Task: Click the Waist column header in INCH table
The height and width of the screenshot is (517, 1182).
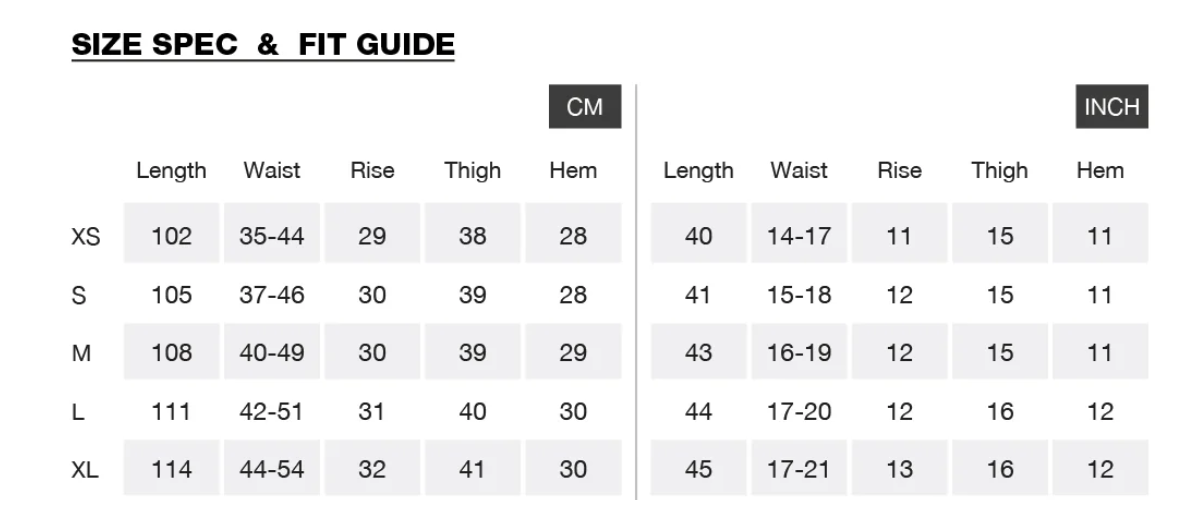Action: (x=798, y=170)
